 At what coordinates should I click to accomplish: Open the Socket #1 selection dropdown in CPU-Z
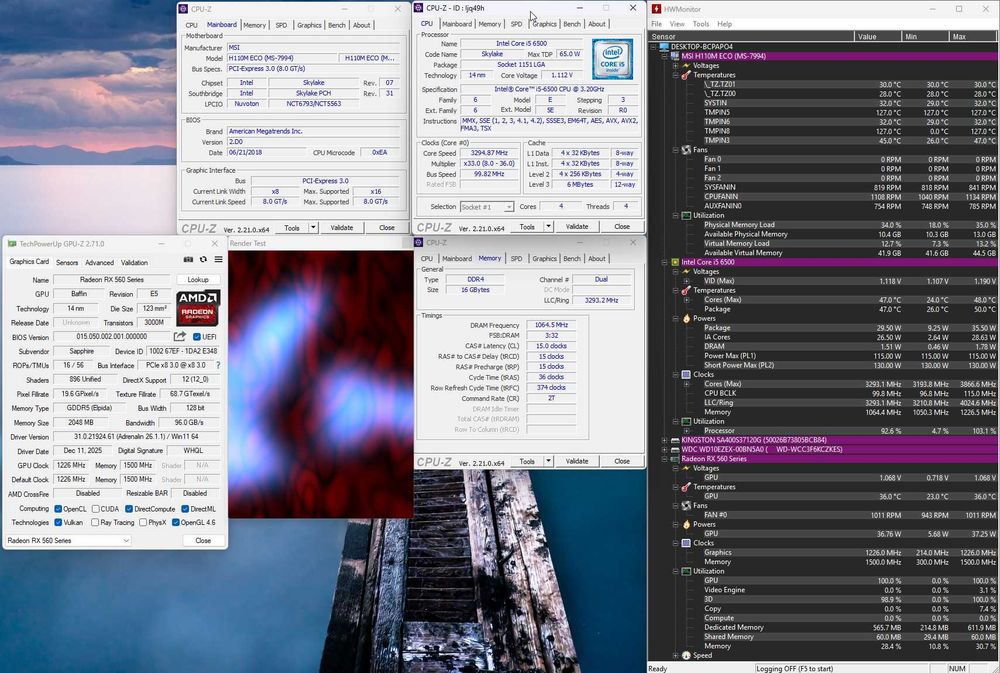point(486,207)
